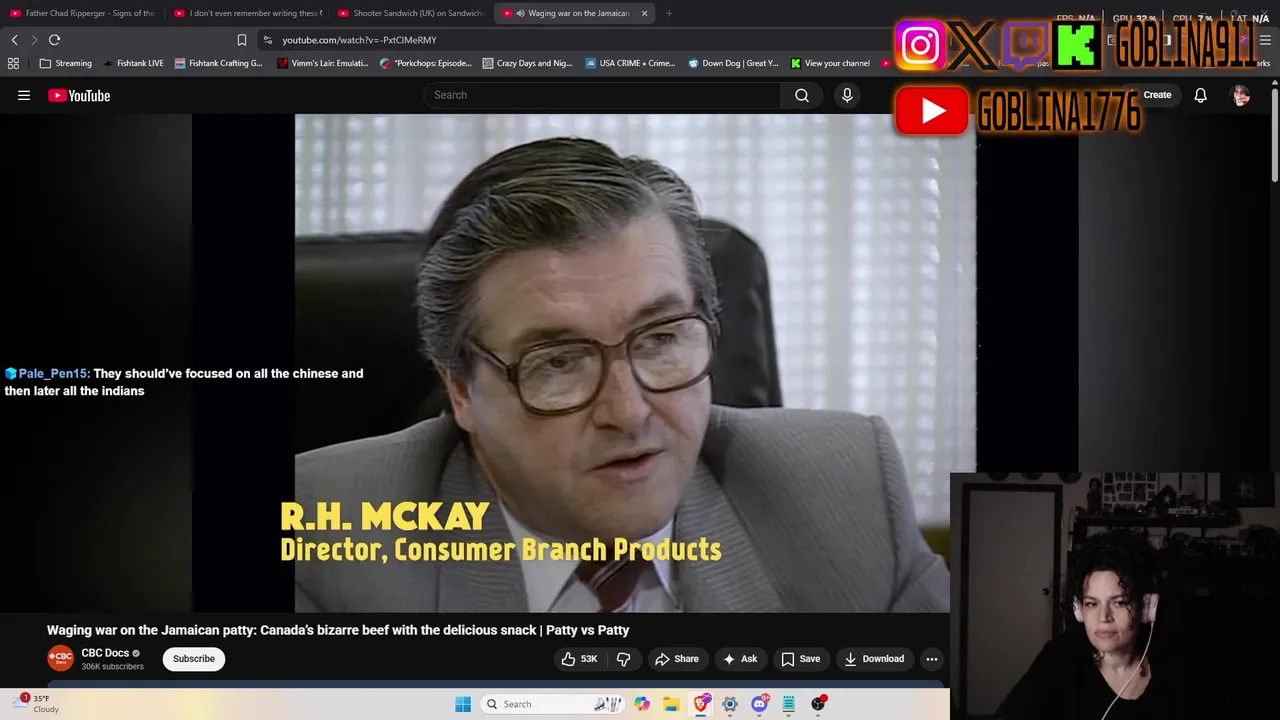1280x720 pixels.
Task: Click the browser address bar URL
Action: point(359,40)
